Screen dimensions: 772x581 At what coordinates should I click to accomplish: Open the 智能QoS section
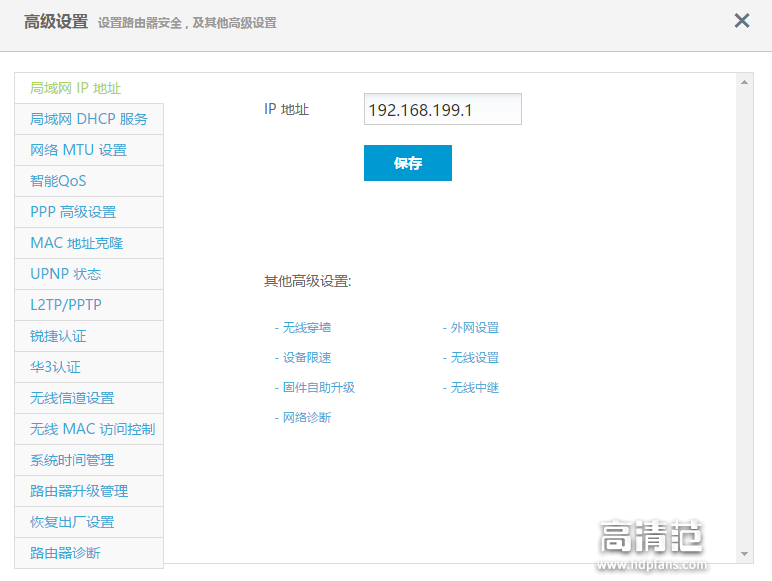point(89,181)
